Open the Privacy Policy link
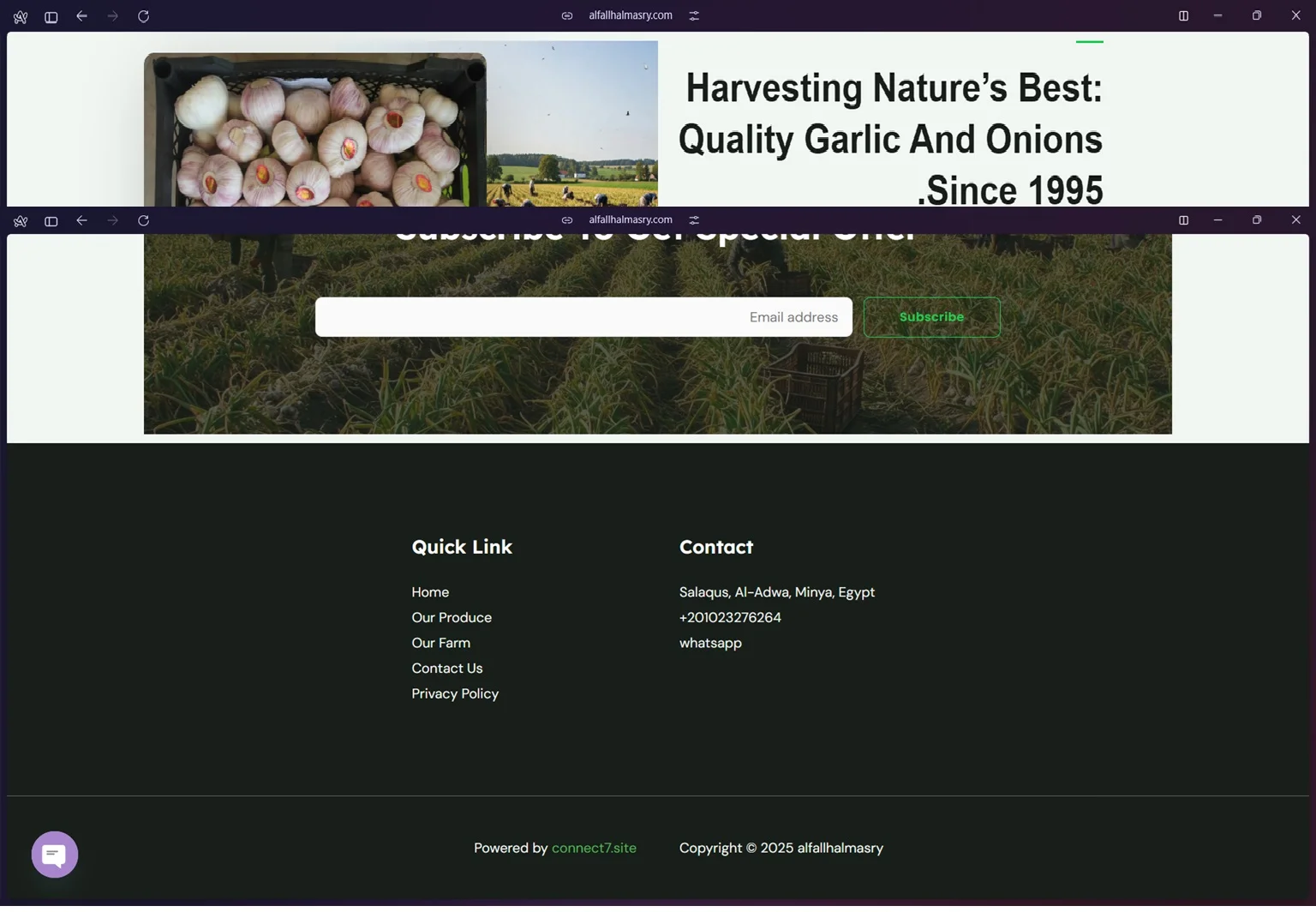 (455, 693)
